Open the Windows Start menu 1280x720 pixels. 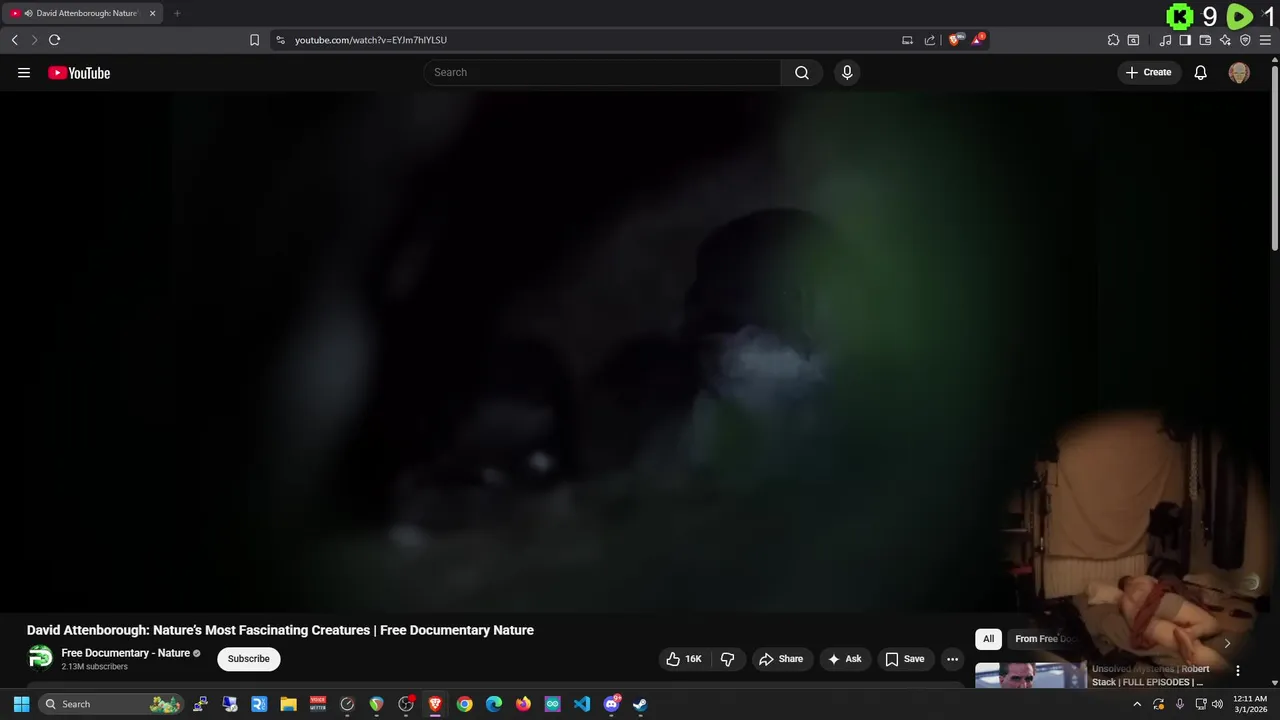[21, 704]
